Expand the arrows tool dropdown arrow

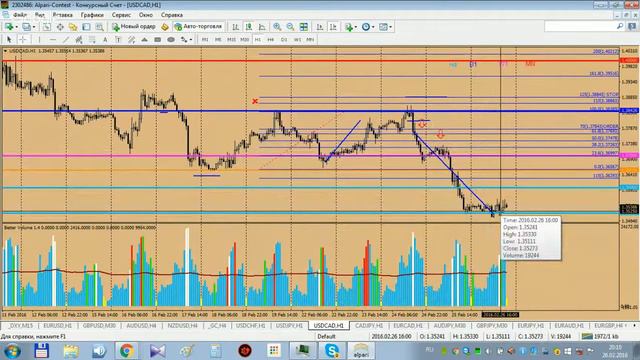(x=191, y=40)
